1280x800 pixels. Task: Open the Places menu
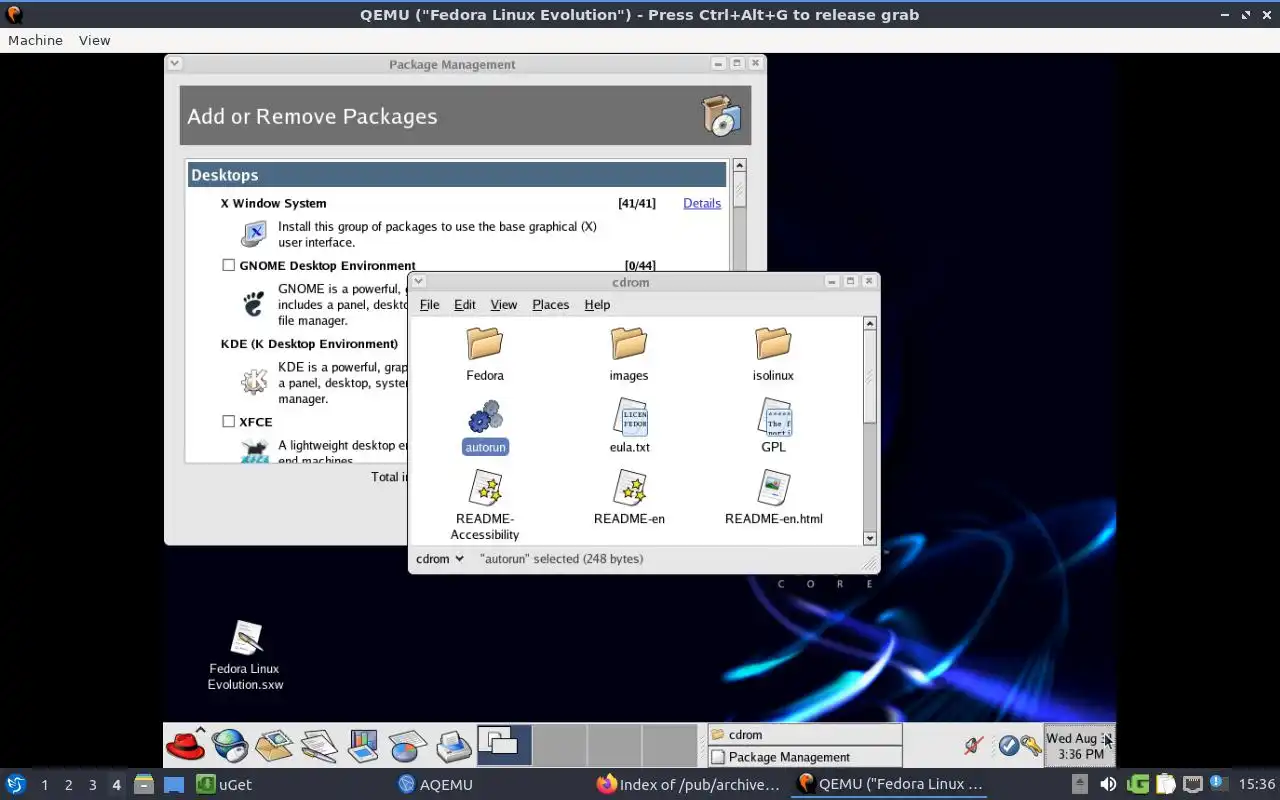pos(550,305)
